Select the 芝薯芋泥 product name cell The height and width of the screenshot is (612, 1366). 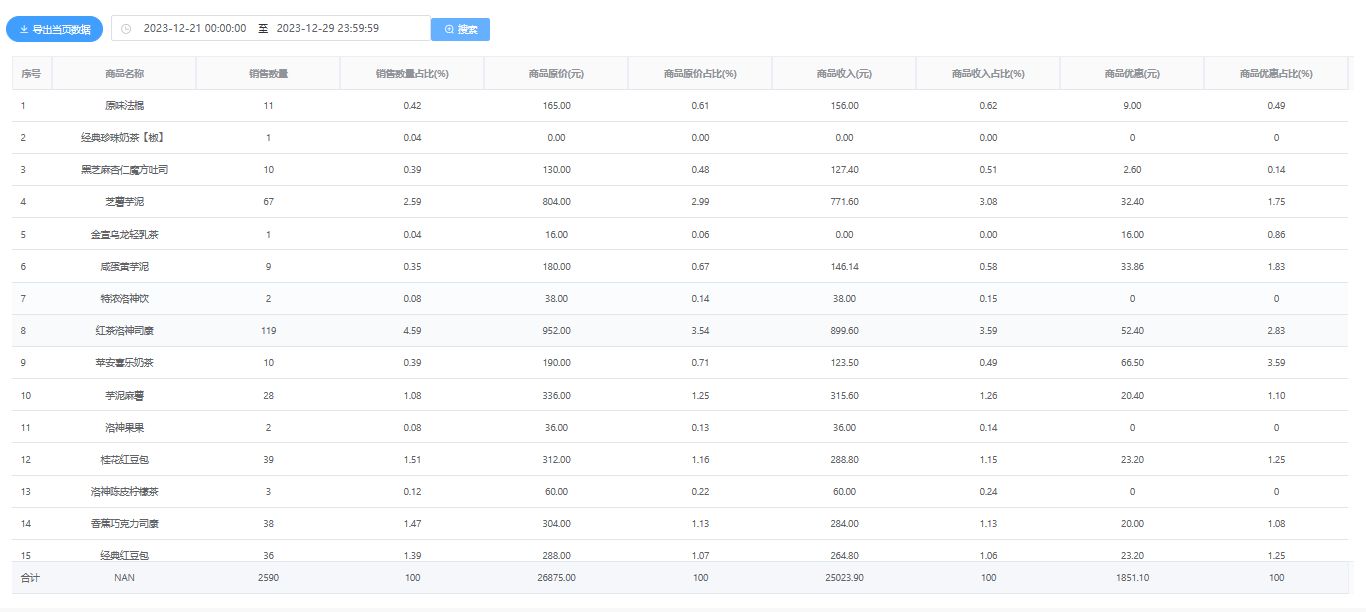[124, 202]
